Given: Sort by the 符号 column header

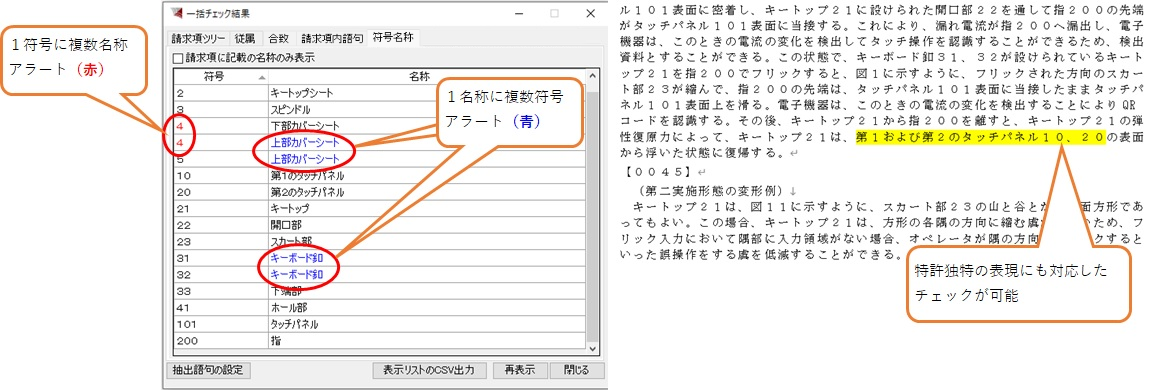Looking at the screenshot, I should (220, 76).
